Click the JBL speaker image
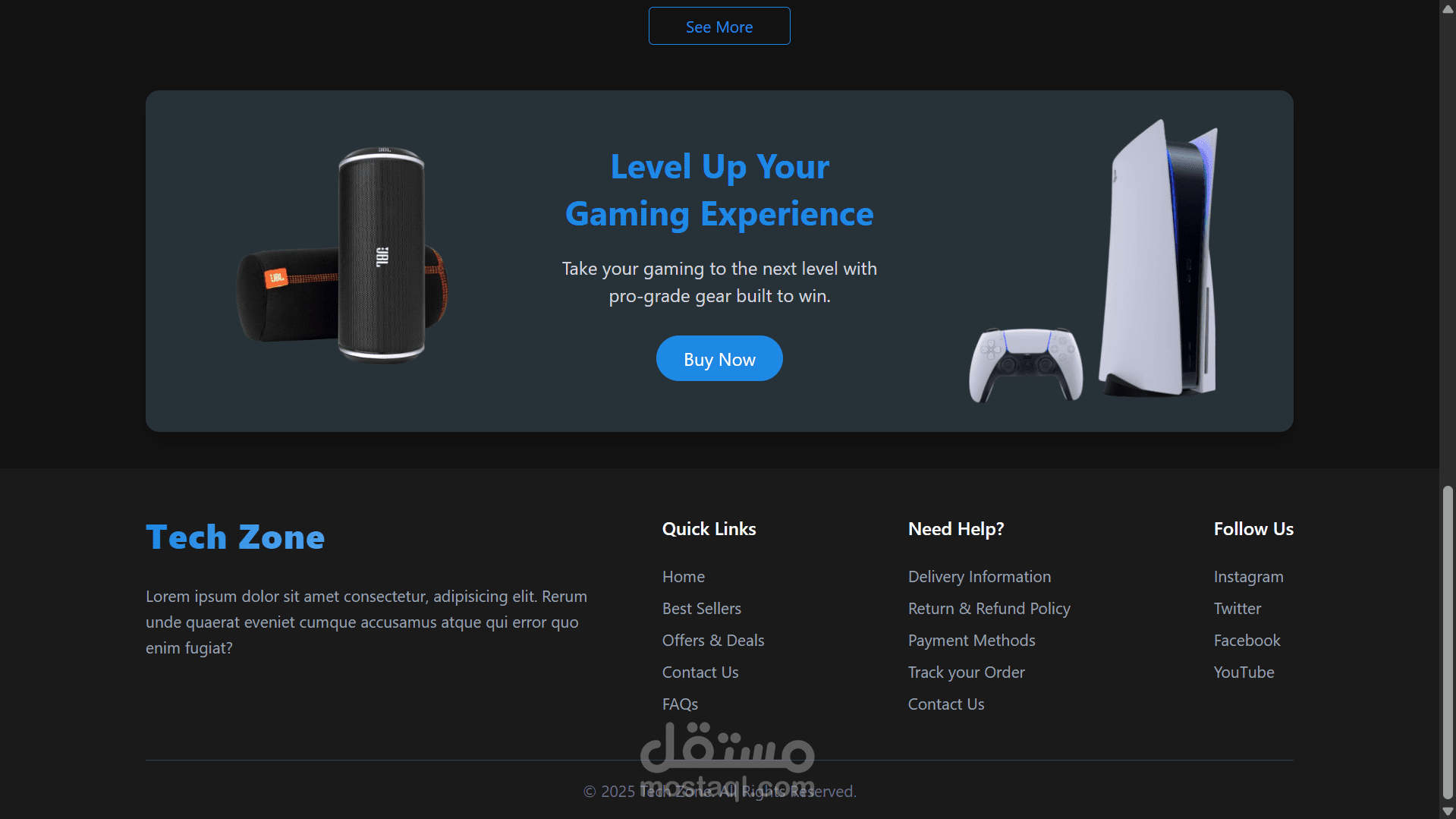Viewport: 1456px width, 819px height. pyautogui.click(x=342, y=254)
